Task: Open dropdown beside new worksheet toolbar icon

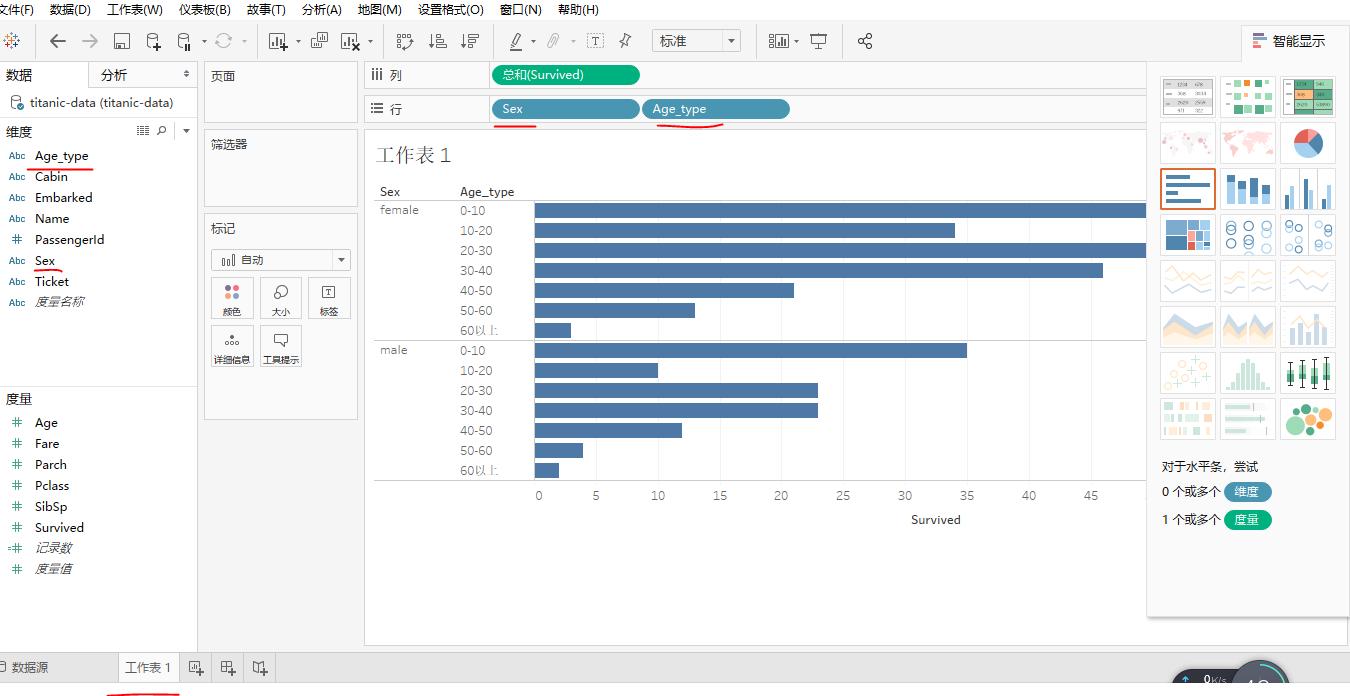Action: click(x=296, y=41)
